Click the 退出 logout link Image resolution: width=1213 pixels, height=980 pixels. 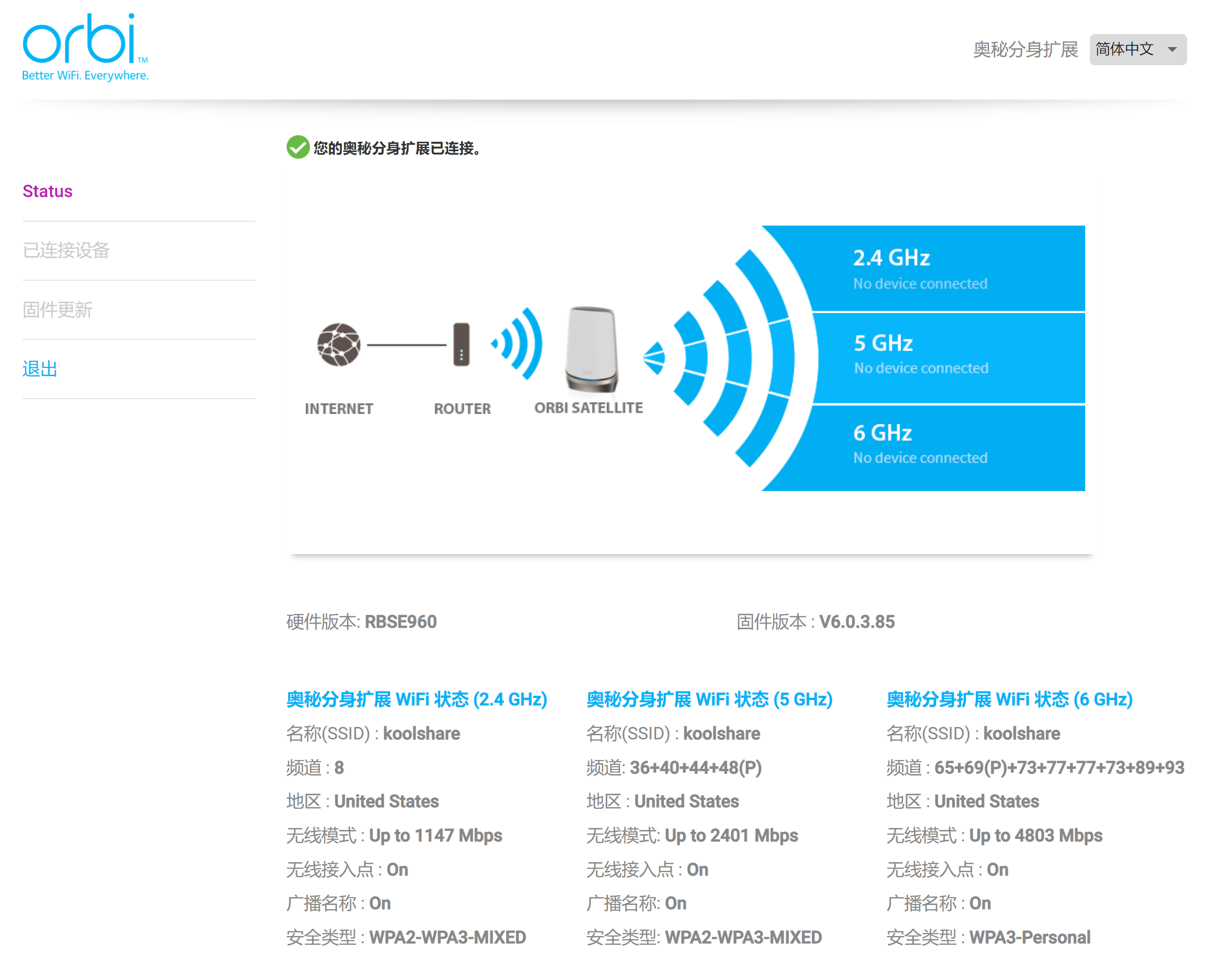click(39, 368)
